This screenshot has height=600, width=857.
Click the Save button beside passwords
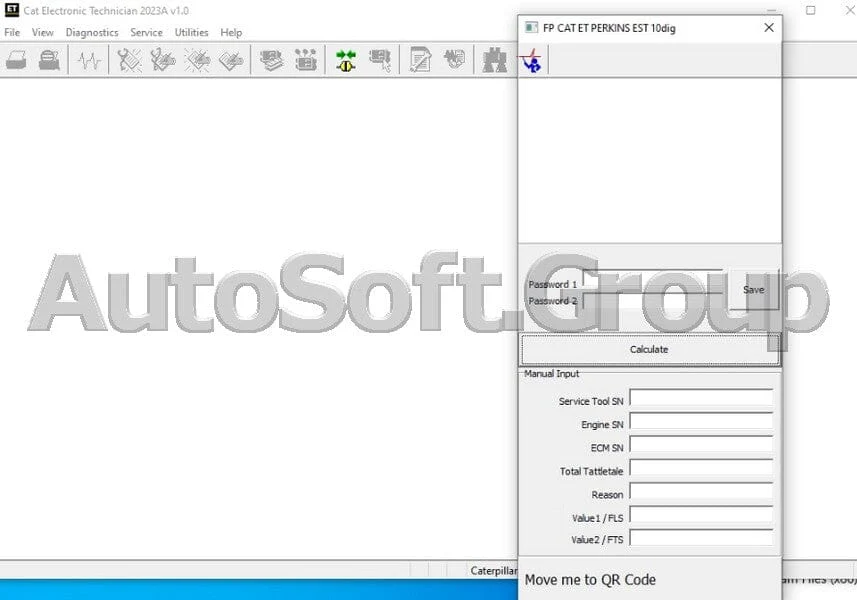point(753,290)
